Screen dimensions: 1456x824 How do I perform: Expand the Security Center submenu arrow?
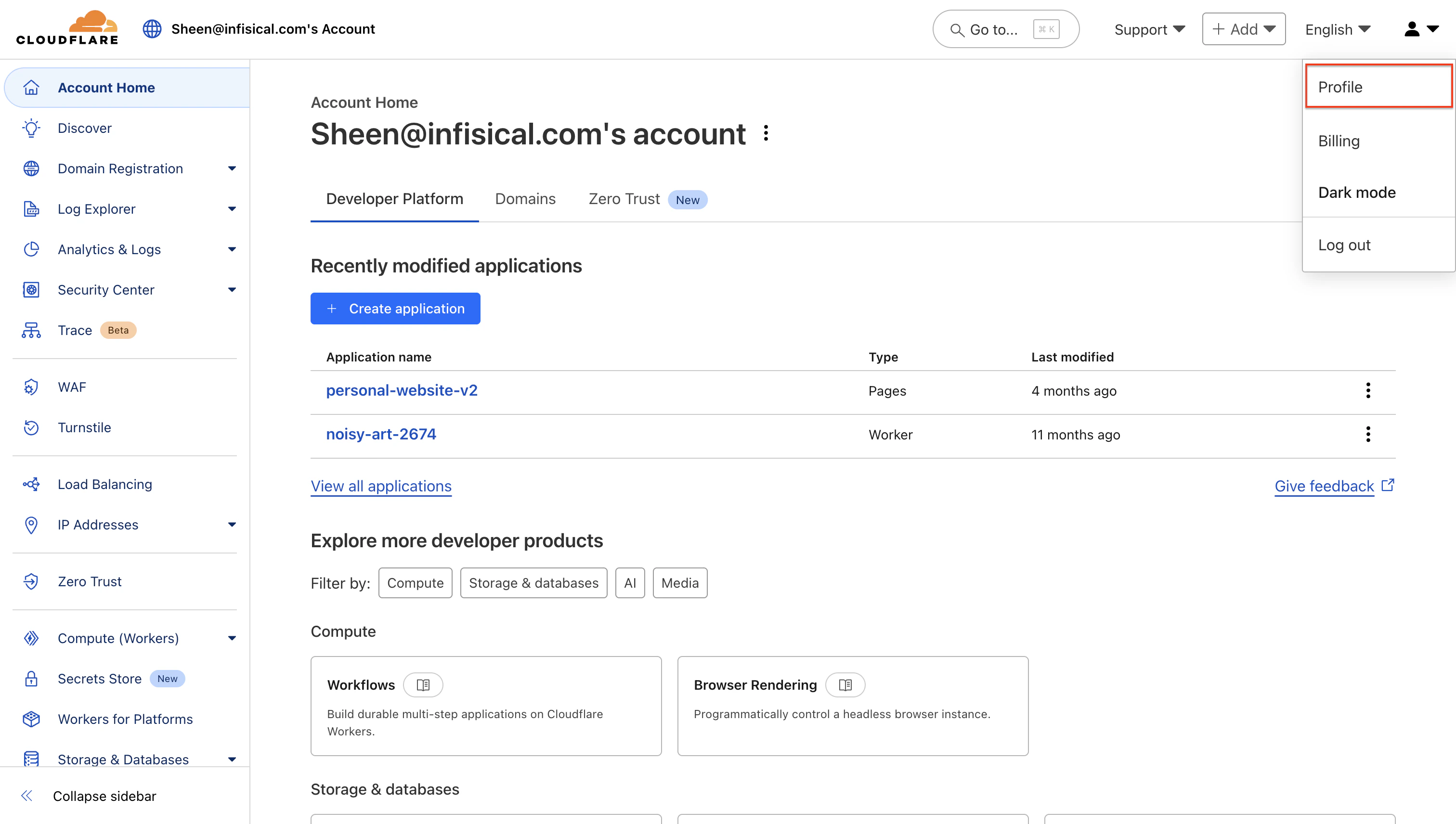pos(232,290)
